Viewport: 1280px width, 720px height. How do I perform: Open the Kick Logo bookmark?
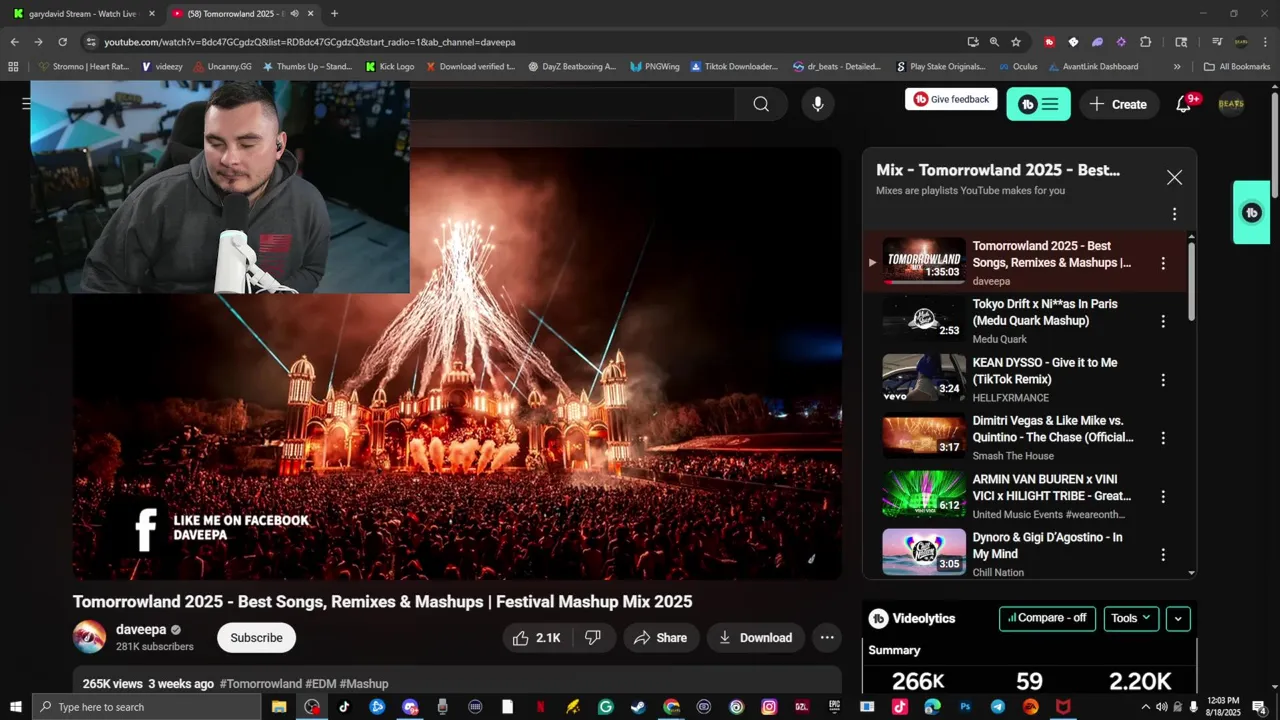pyautogui.click(x=390, y=67)
